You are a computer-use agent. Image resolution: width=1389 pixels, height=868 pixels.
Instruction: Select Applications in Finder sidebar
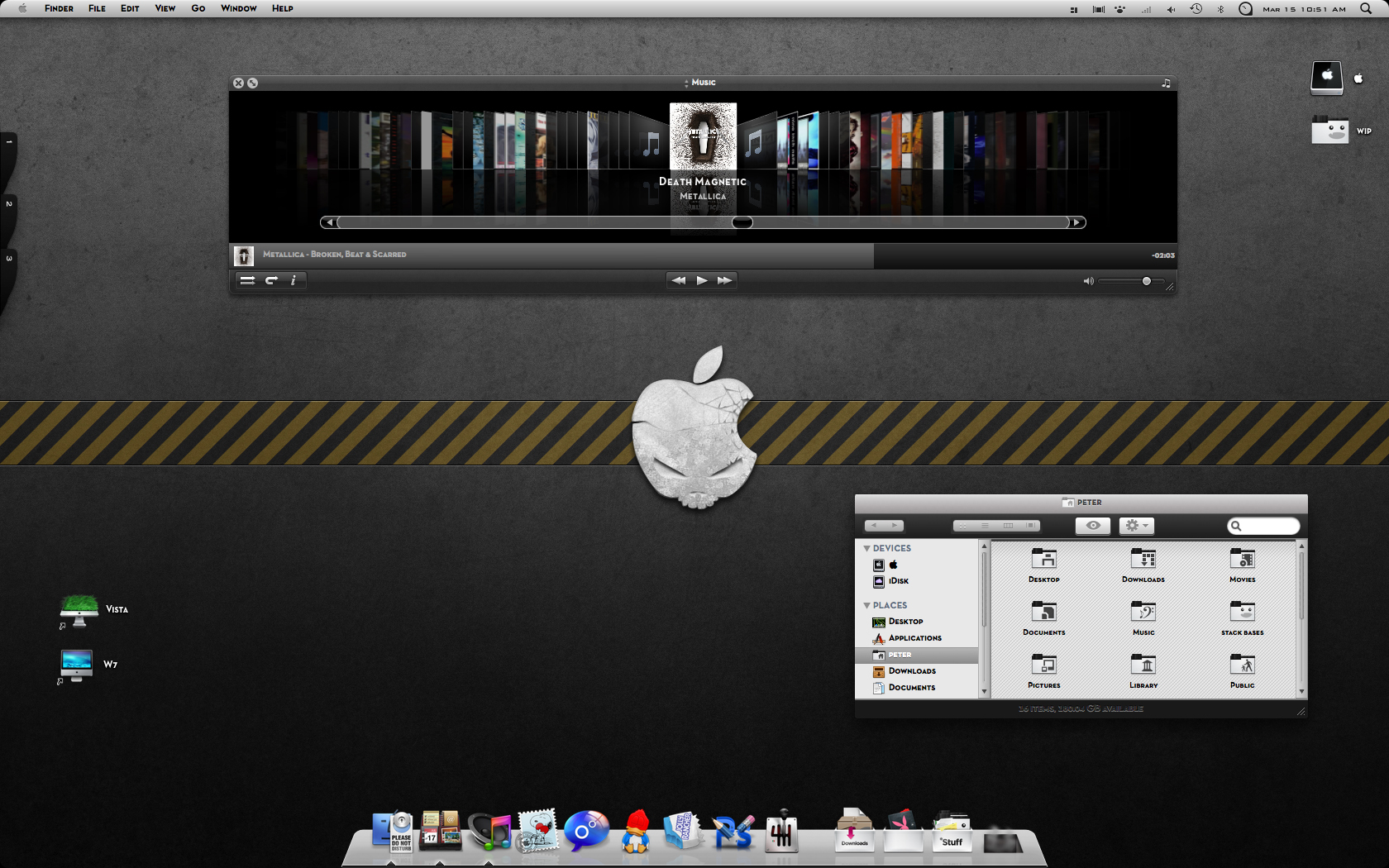[917, 638]
